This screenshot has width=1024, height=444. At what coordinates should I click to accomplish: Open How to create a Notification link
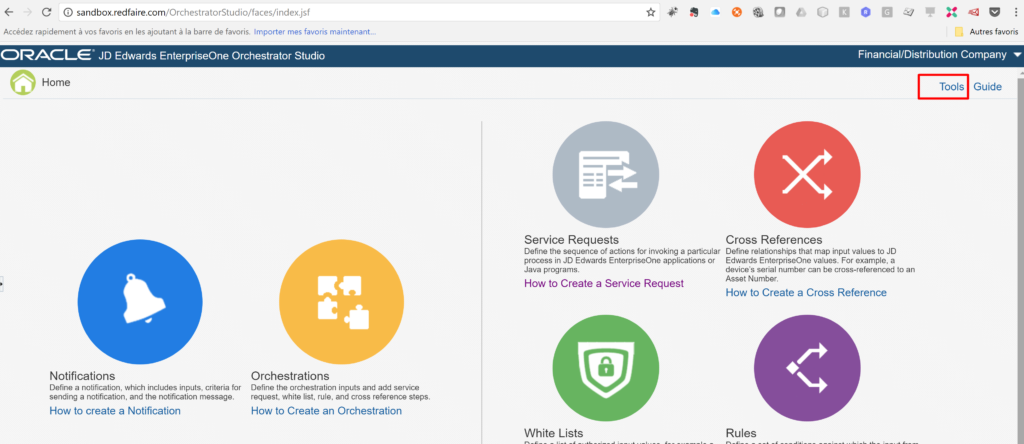click(115, 411)
